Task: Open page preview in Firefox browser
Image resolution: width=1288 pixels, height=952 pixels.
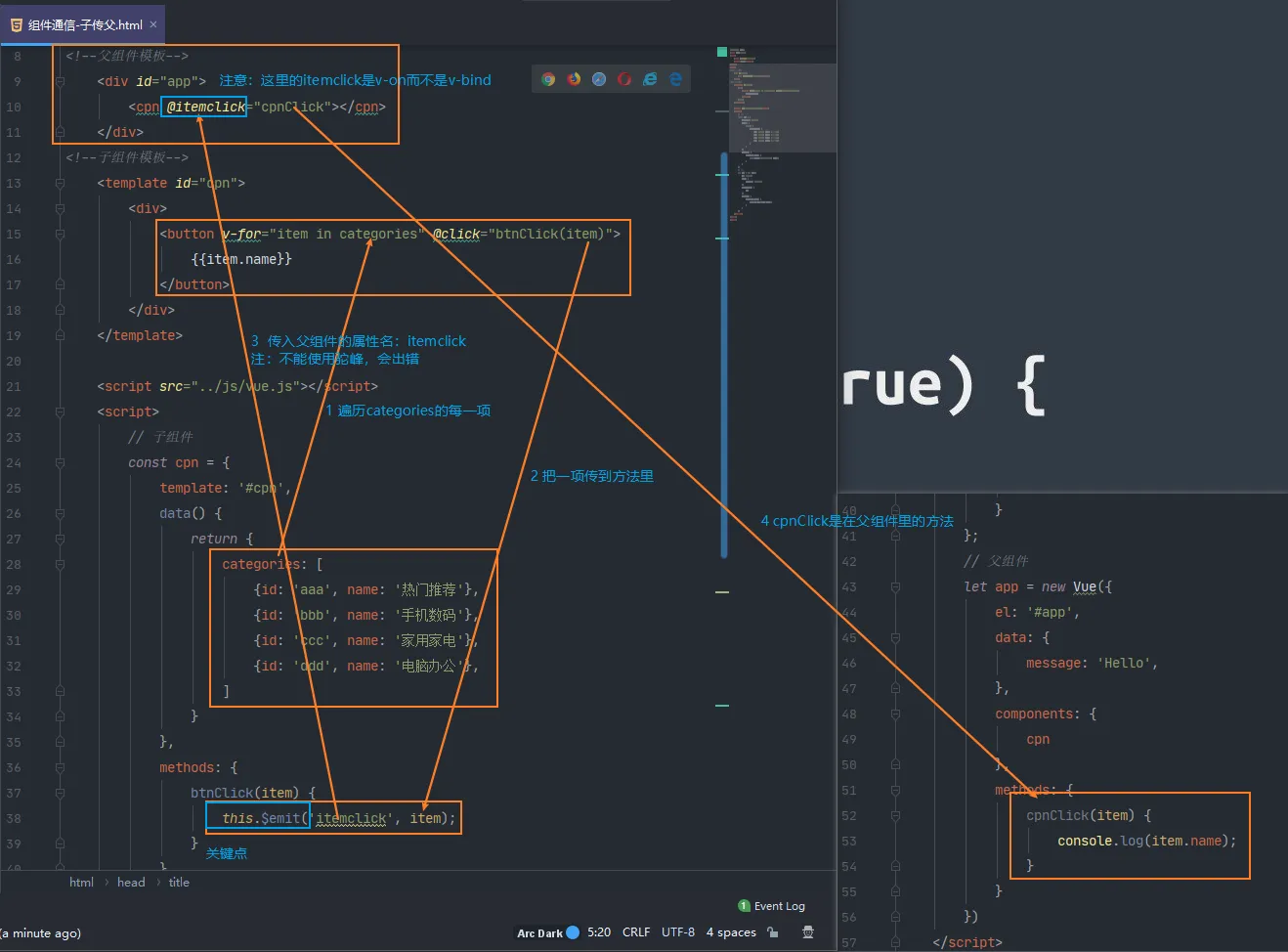Action: 574,79
